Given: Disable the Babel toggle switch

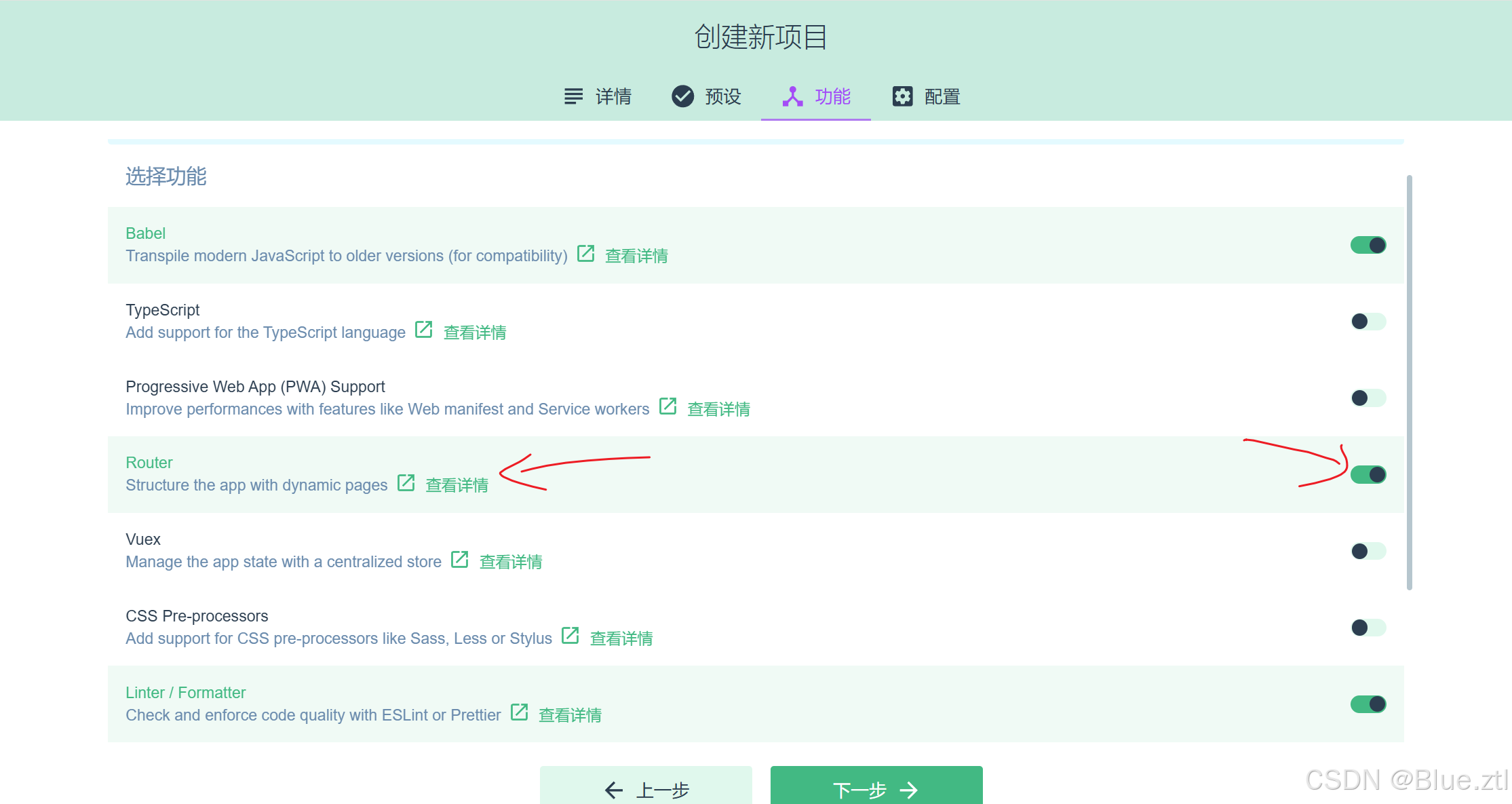Looking at the screenshot, I should (1368, 245).
